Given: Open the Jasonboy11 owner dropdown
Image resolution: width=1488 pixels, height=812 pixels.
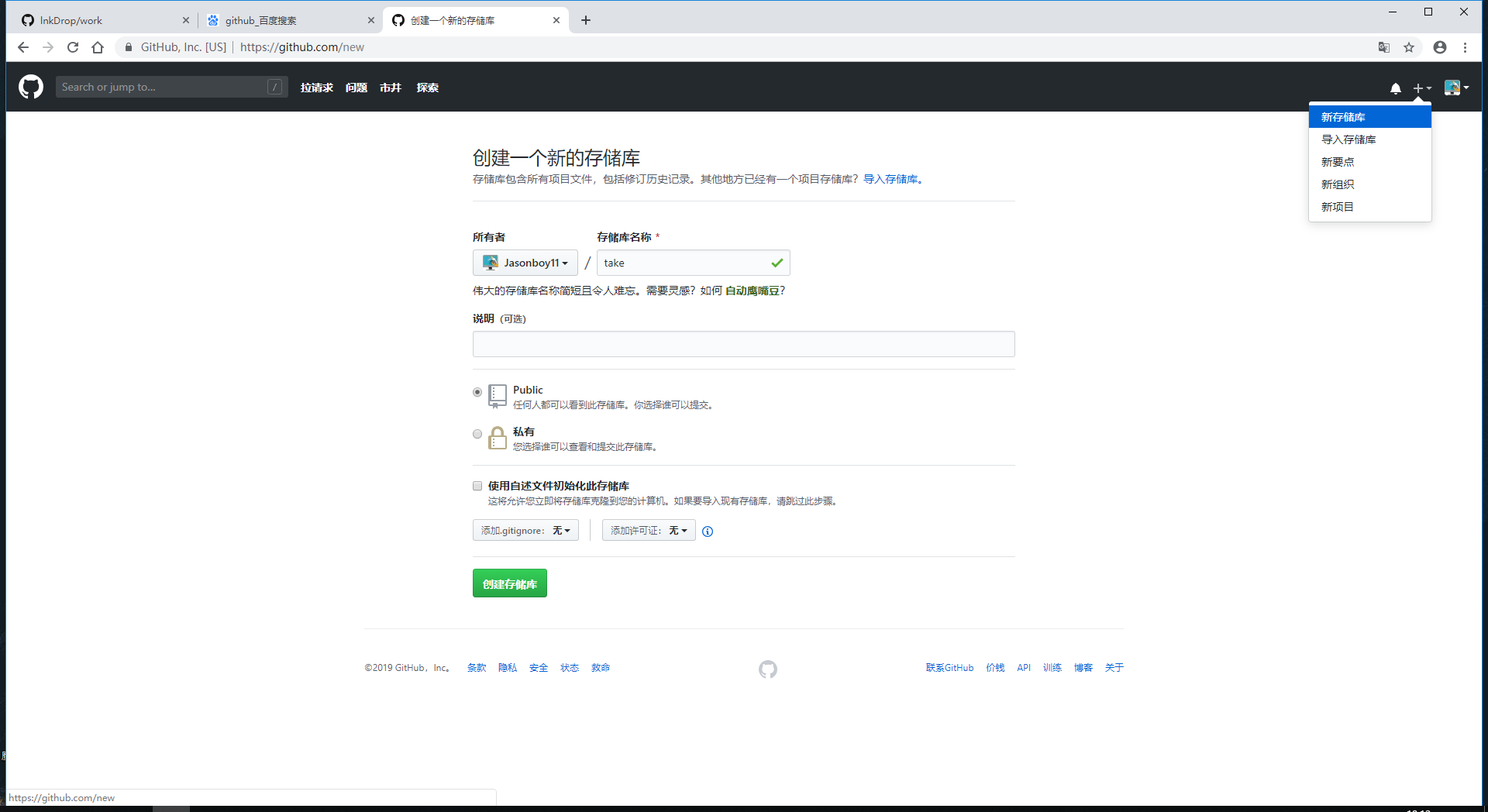Looking at the screenshot, I should click(x=525, y=263).
